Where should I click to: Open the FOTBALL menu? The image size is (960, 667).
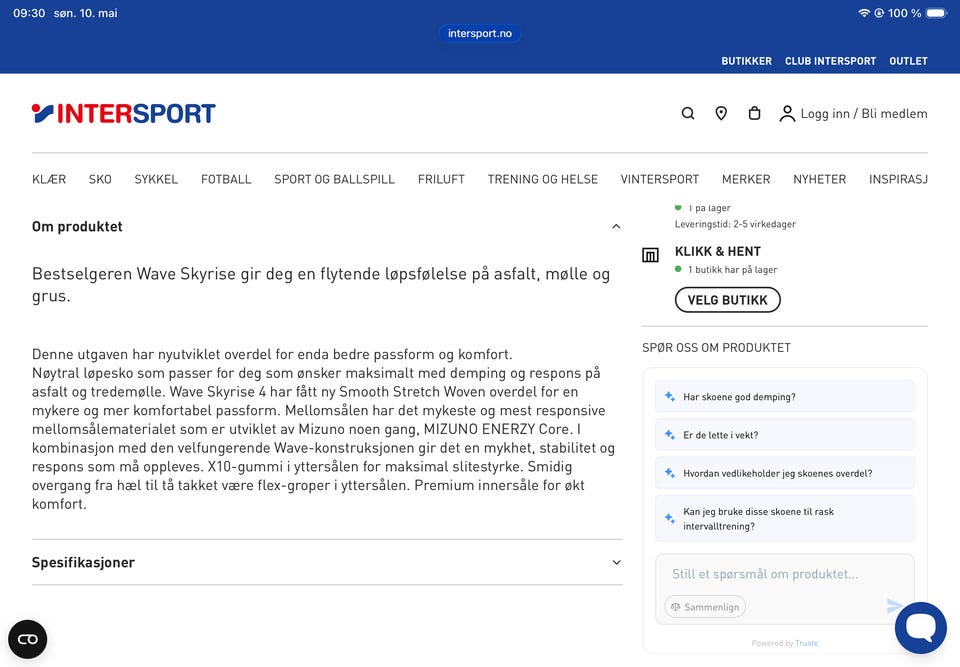tap(226, 179)
